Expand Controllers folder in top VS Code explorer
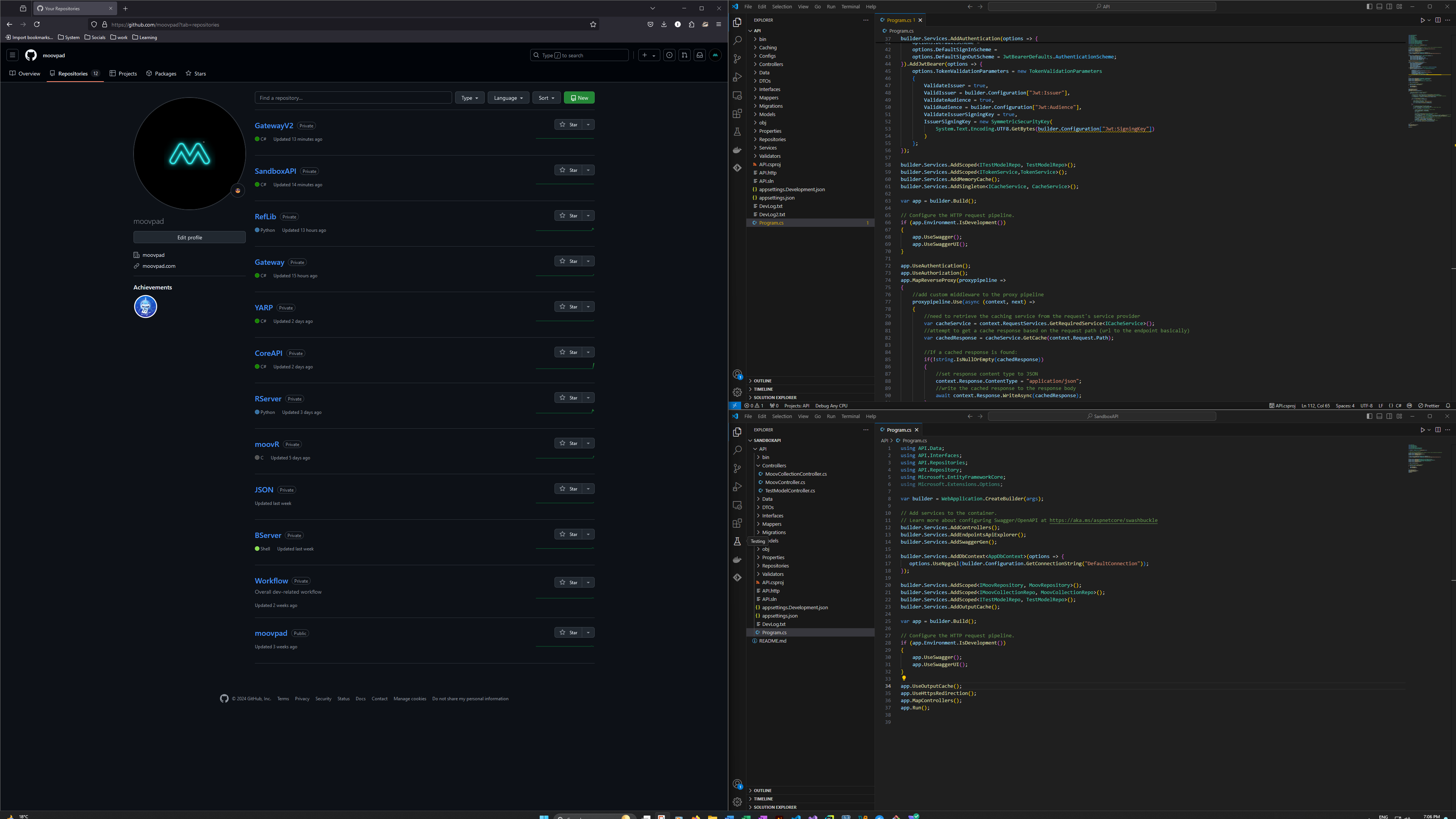1456x819 pixels. (771, 64)
